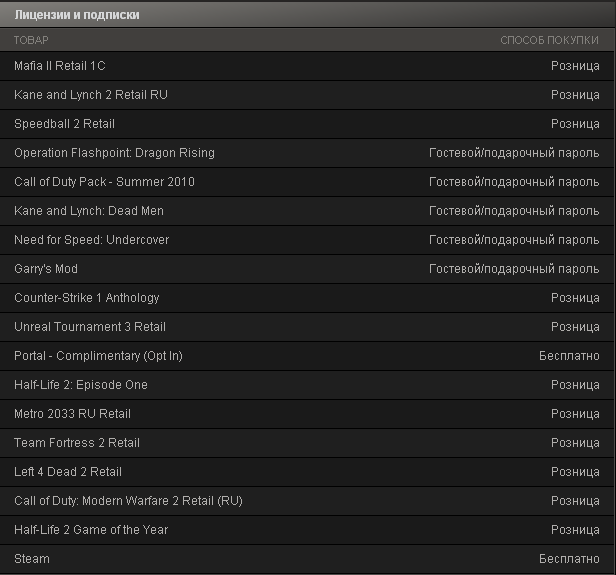Click the СПОСОБ ПОКУПКИ column header

click(549, 40)
